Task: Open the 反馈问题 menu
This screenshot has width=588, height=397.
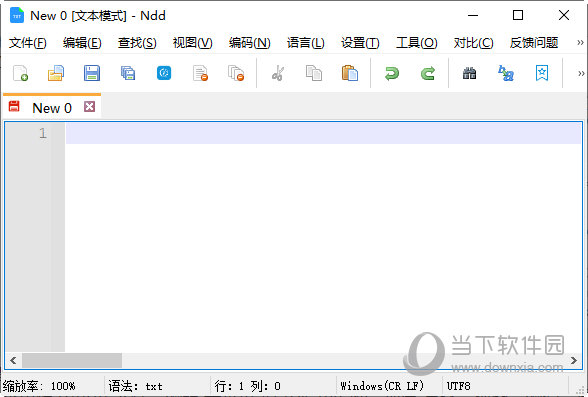Action: point(534,43)
